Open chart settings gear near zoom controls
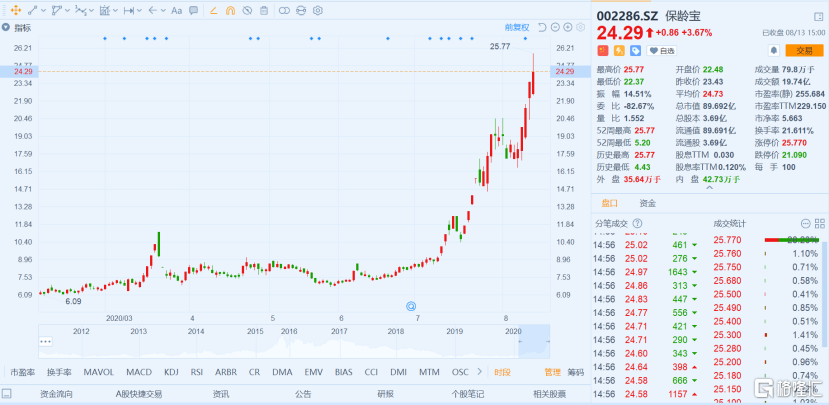Image resolution: width=829 pixels, height=405 pixels. 581,27
